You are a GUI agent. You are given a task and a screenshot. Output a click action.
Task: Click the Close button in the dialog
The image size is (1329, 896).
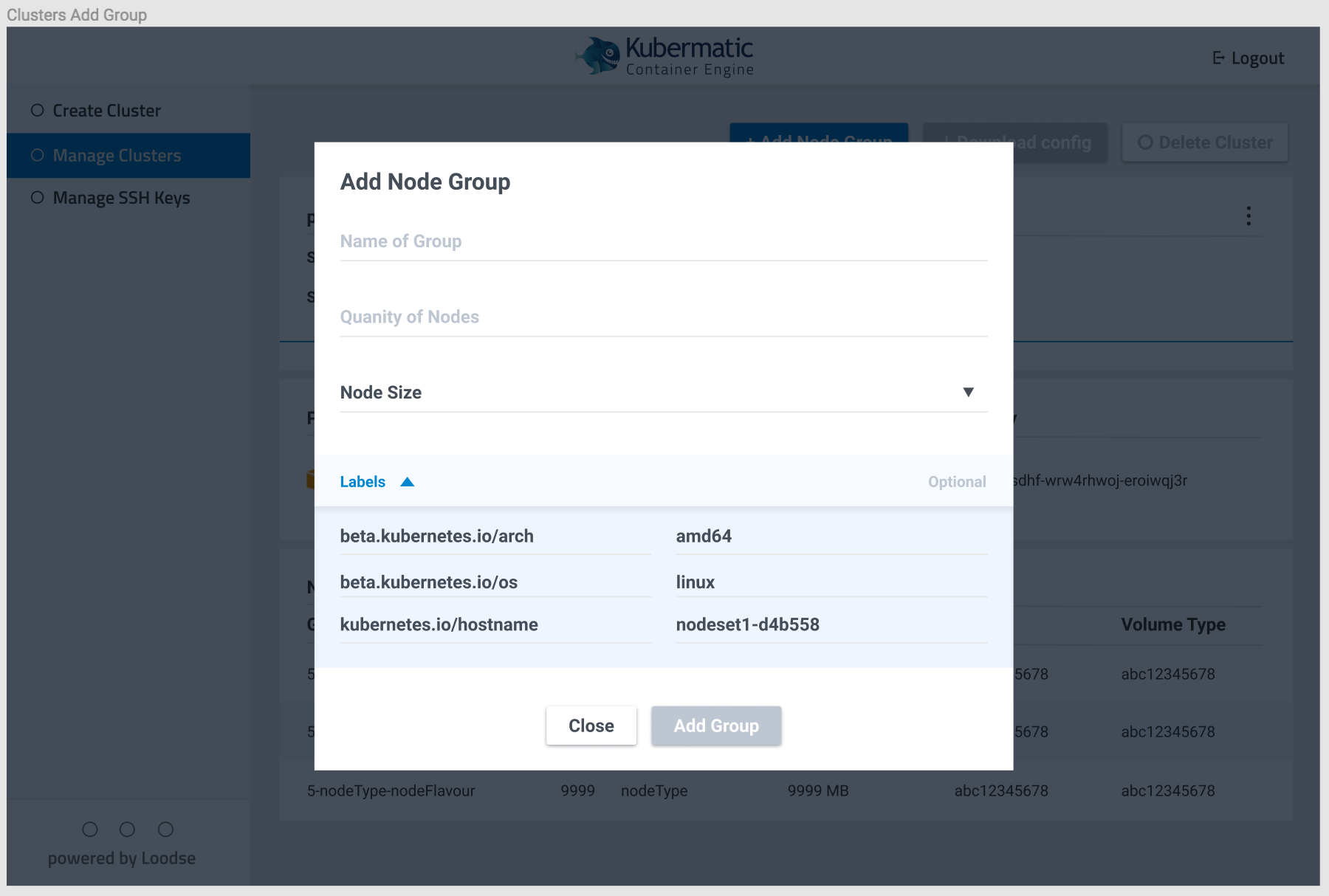(x=591, y=726)
